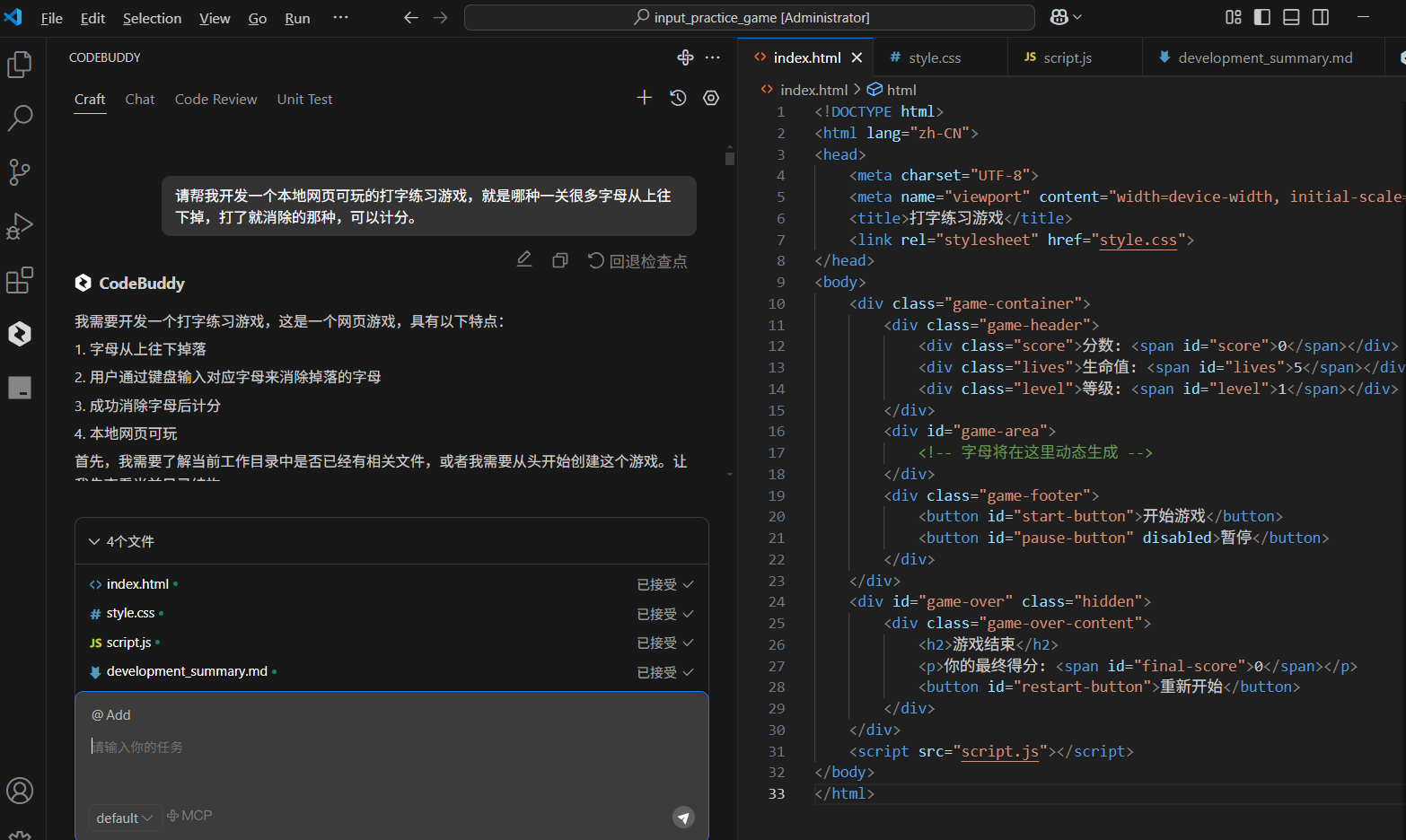The image size is (1406, 840).
Task: Open index.html in changed files list
Action: click(137, 584)
